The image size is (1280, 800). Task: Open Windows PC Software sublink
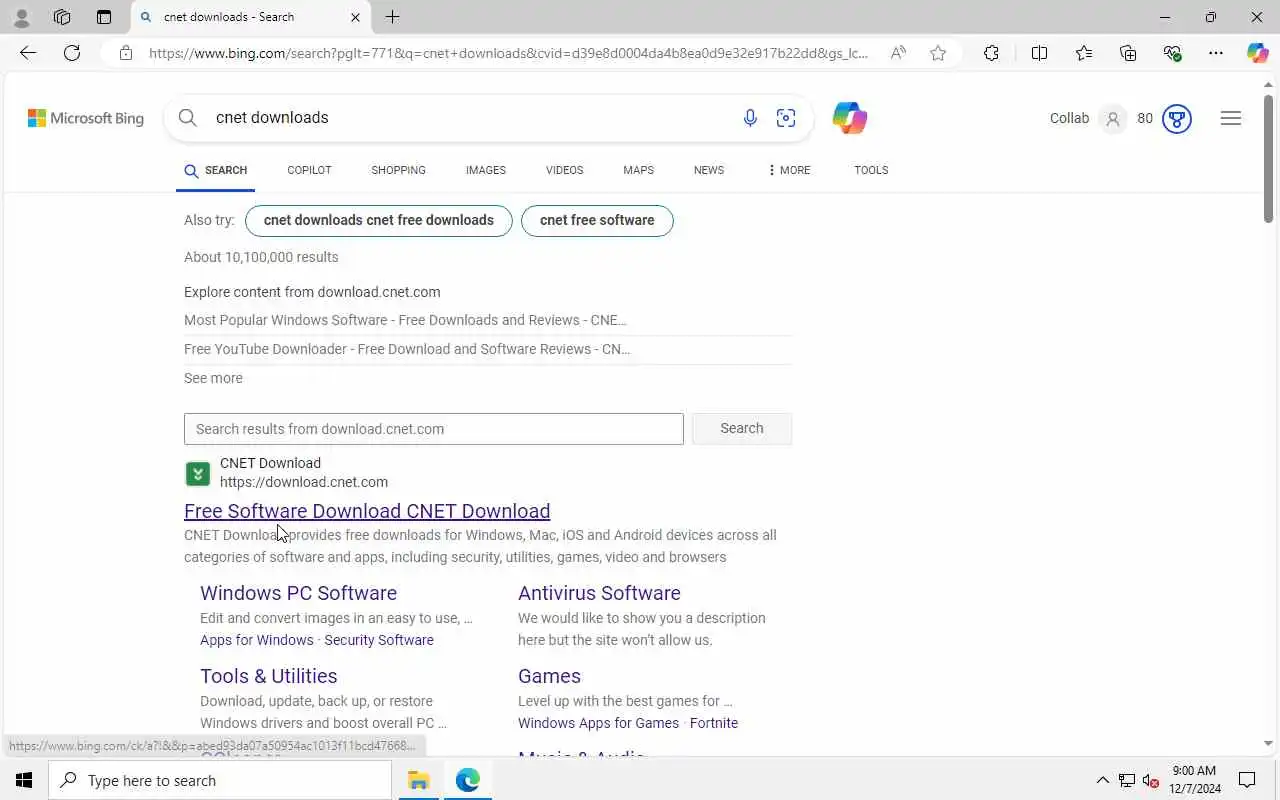[298, 593]
